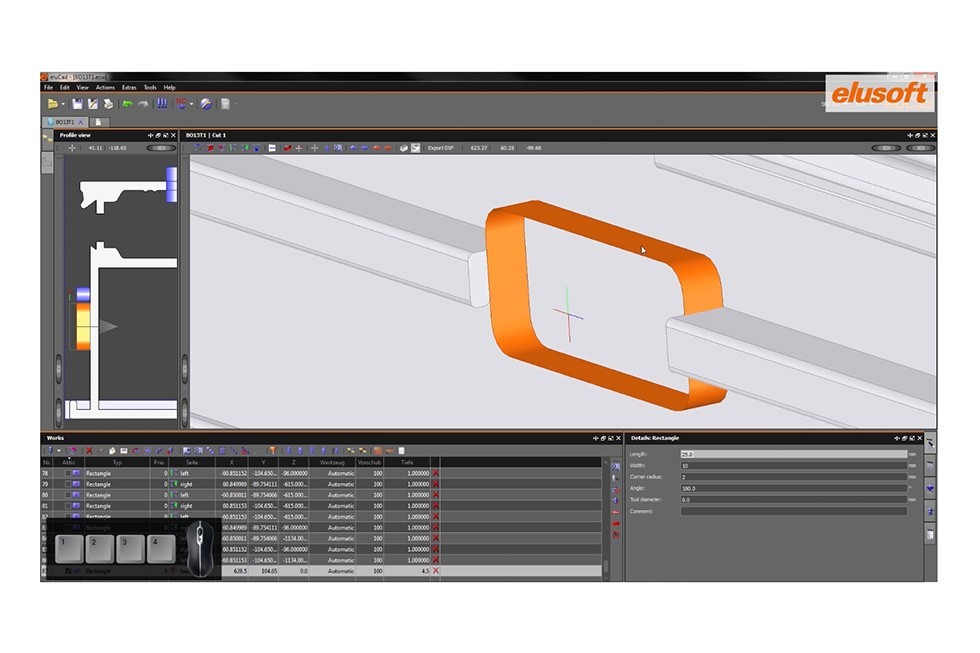980x653 pixels.
Task: Toggle the Aktiv checkbox for row 80
Action: pos(68,495)
